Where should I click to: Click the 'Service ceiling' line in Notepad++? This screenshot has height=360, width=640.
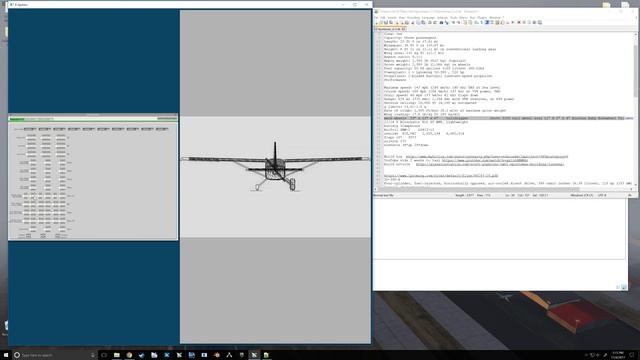coord(430,103)
